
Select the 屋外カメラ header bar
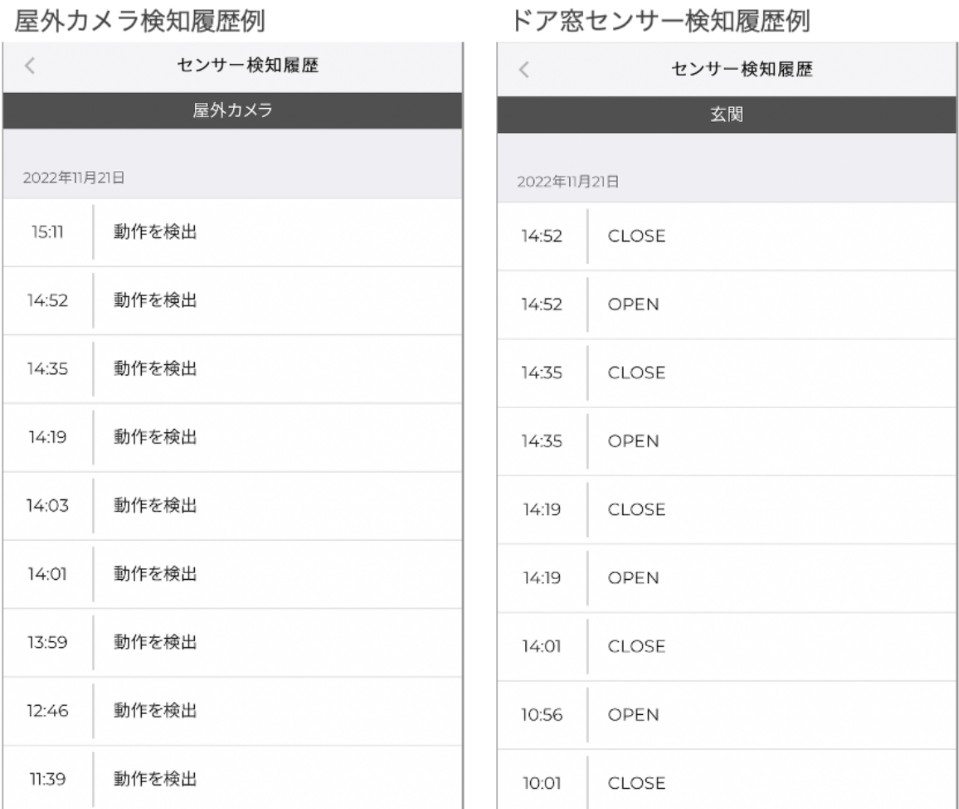click(232, 111)
